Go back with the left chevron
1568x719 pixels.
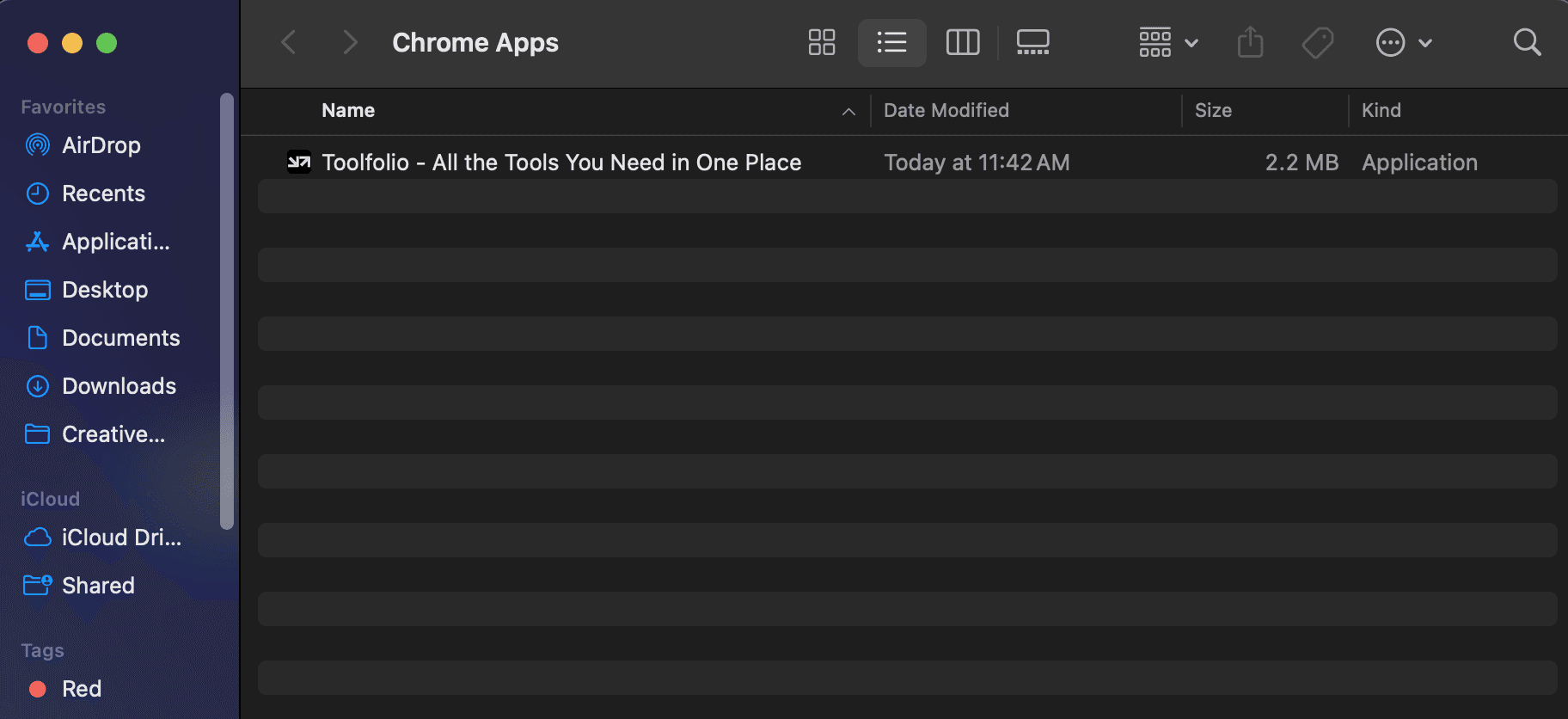click(289, 42)
